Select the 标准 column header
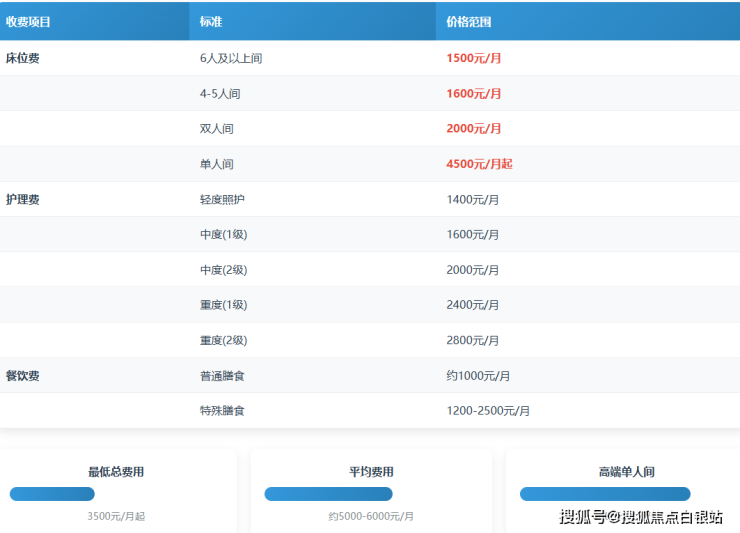 tap(211, 21)
